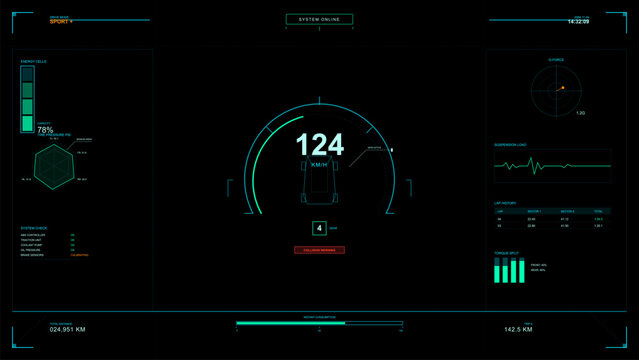Click the 142.5 KM trip readout
639x360 pixels.
(x=518, y=329)
